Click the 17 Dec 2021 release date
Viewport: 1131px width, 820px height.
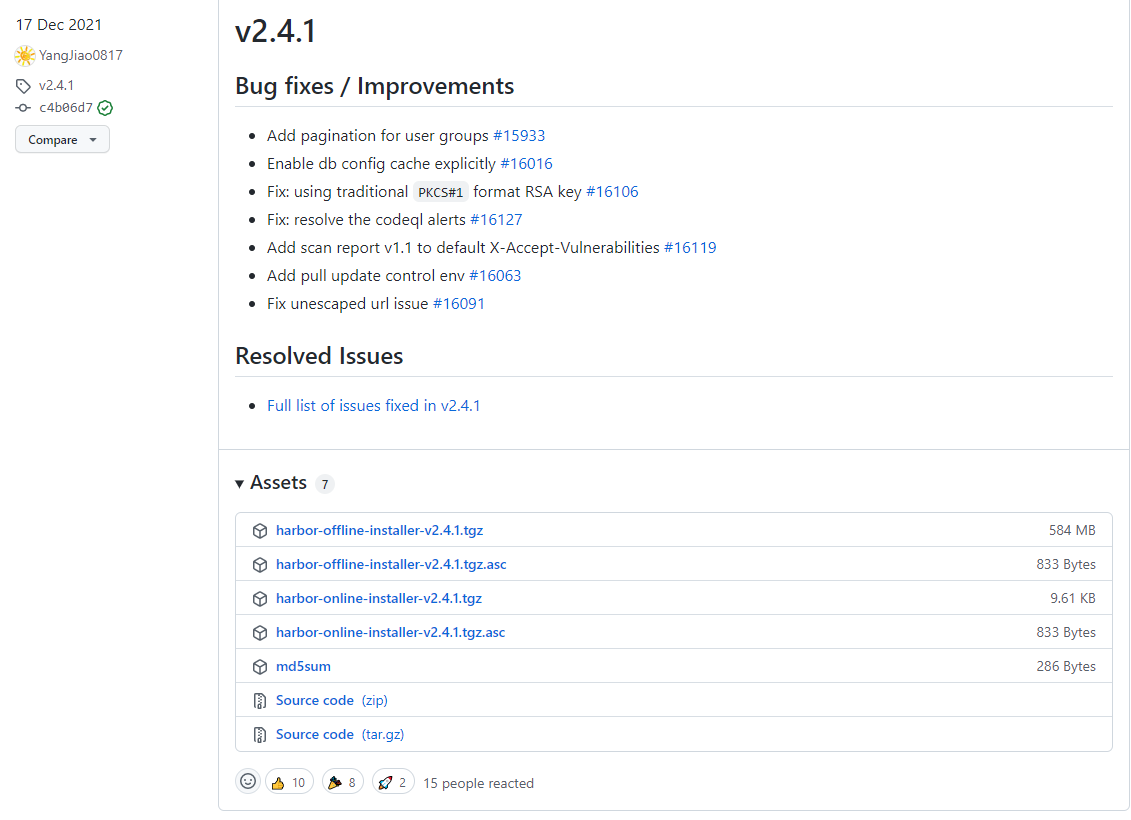59,25
